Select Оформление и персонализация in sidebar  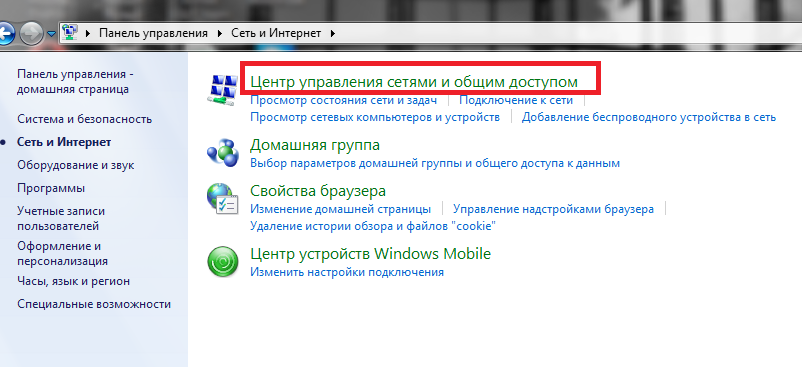click(62, 254)
